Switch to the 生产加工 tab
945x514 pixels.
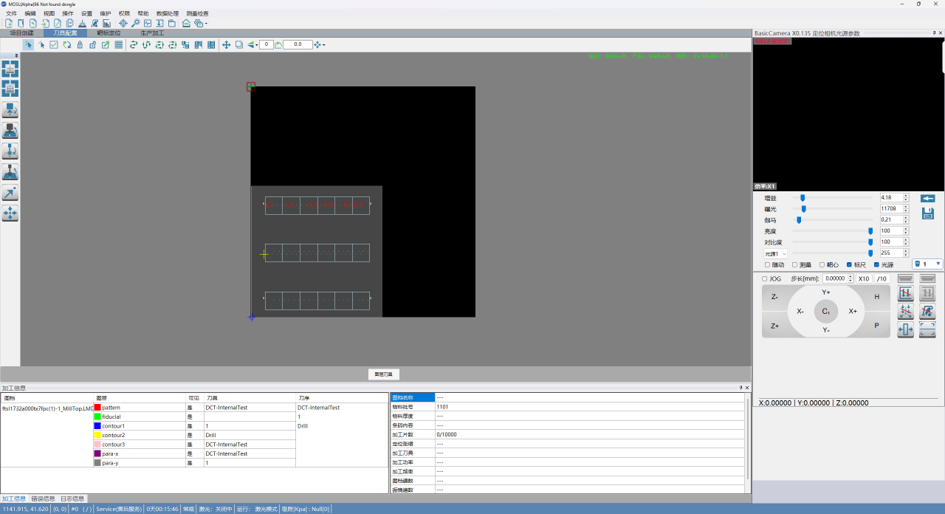(152, 33)
